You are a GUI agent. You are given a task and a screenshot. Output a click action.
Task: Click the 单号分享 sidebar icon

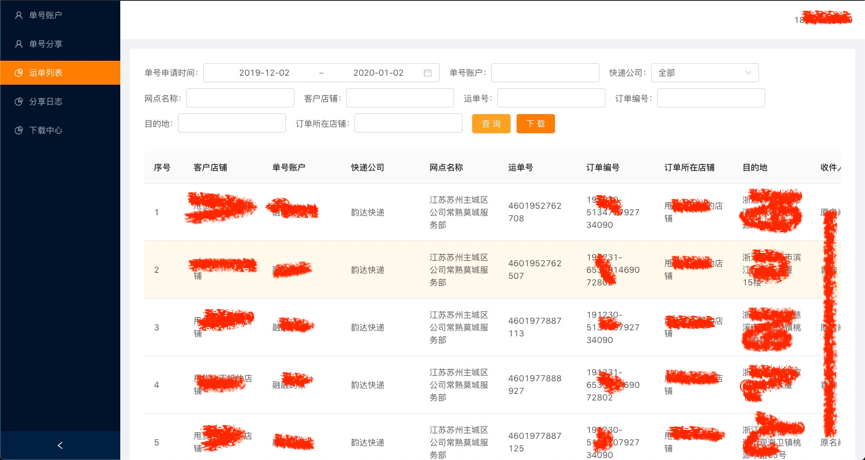click(x=18, y=44)
